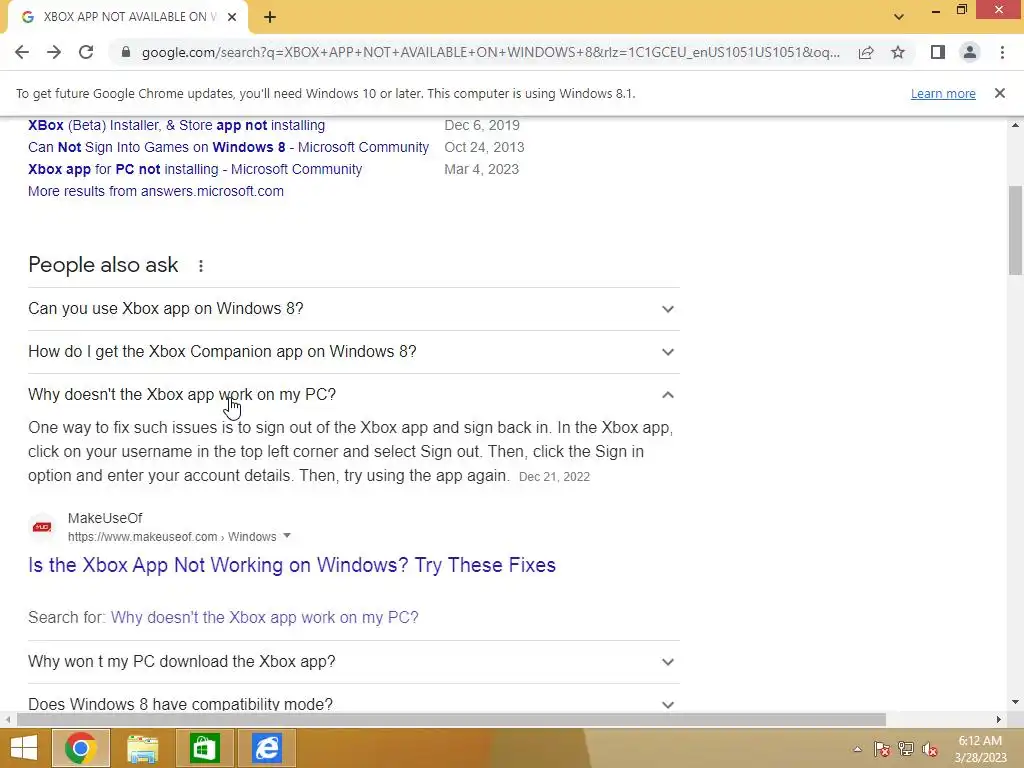The width and height of the screenshot is (1024, 768).
Task: Show hidden system tray icons
Action: point(857,749)
